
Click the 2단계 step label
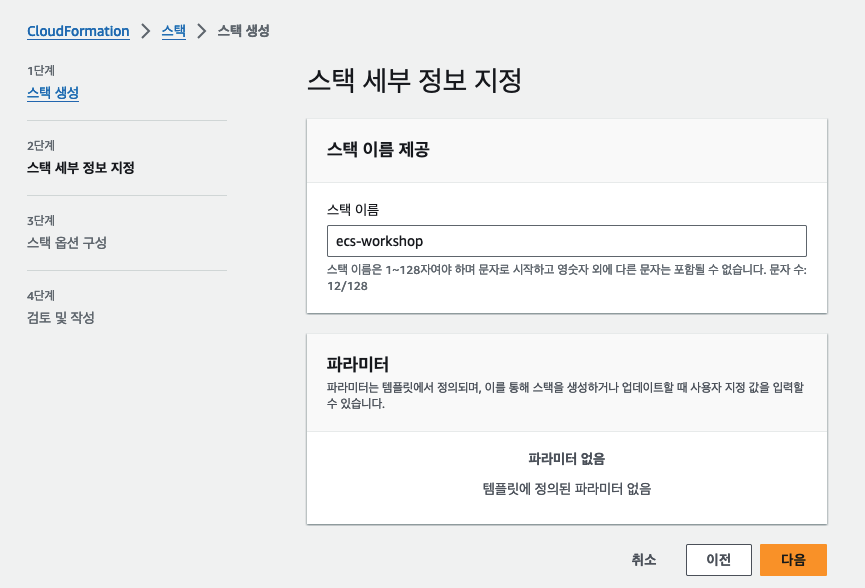click(41, 146)
